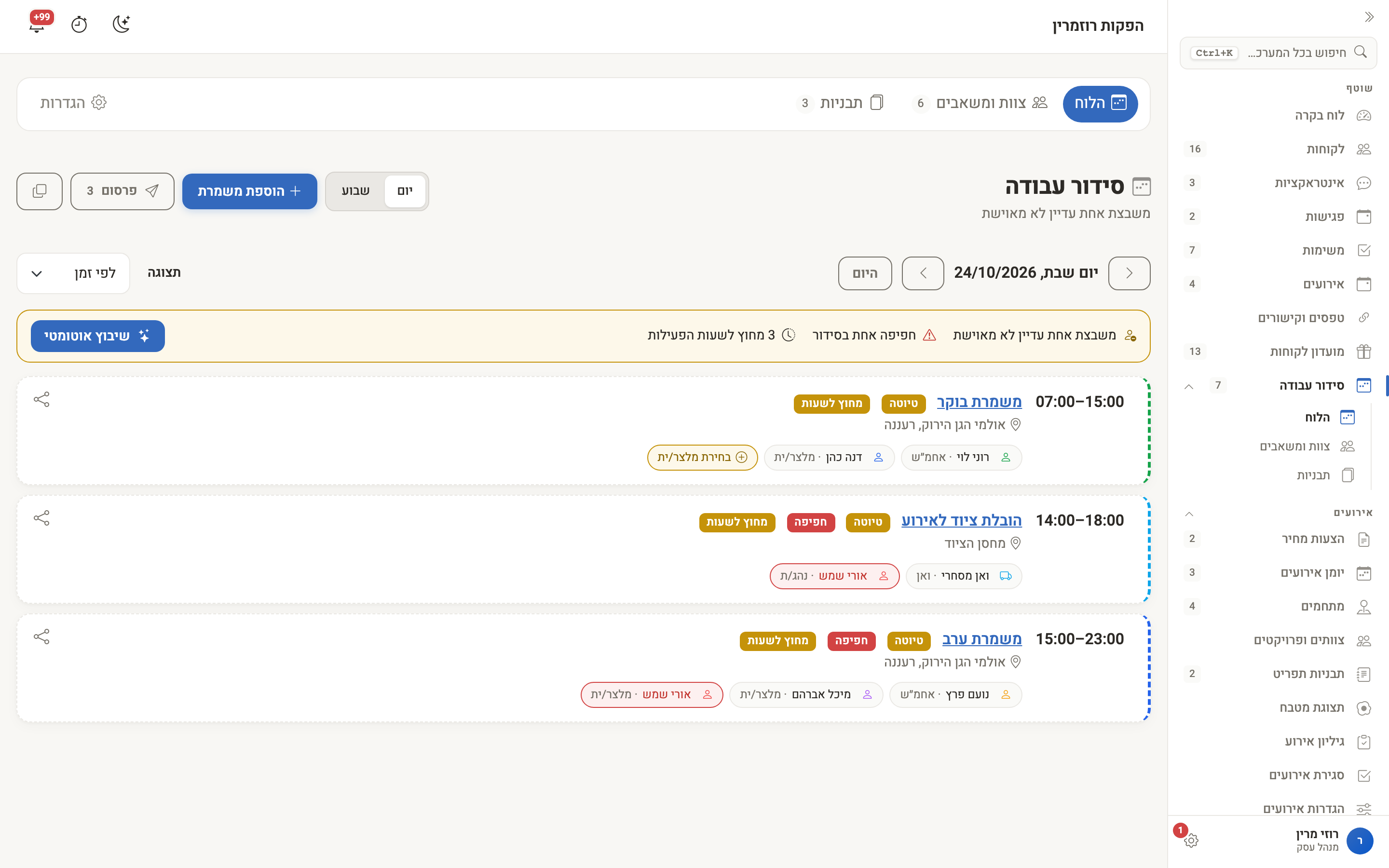The image size is (1389, 868).
Task: Open user settings gear with badge
Action: coord(1191,841)
